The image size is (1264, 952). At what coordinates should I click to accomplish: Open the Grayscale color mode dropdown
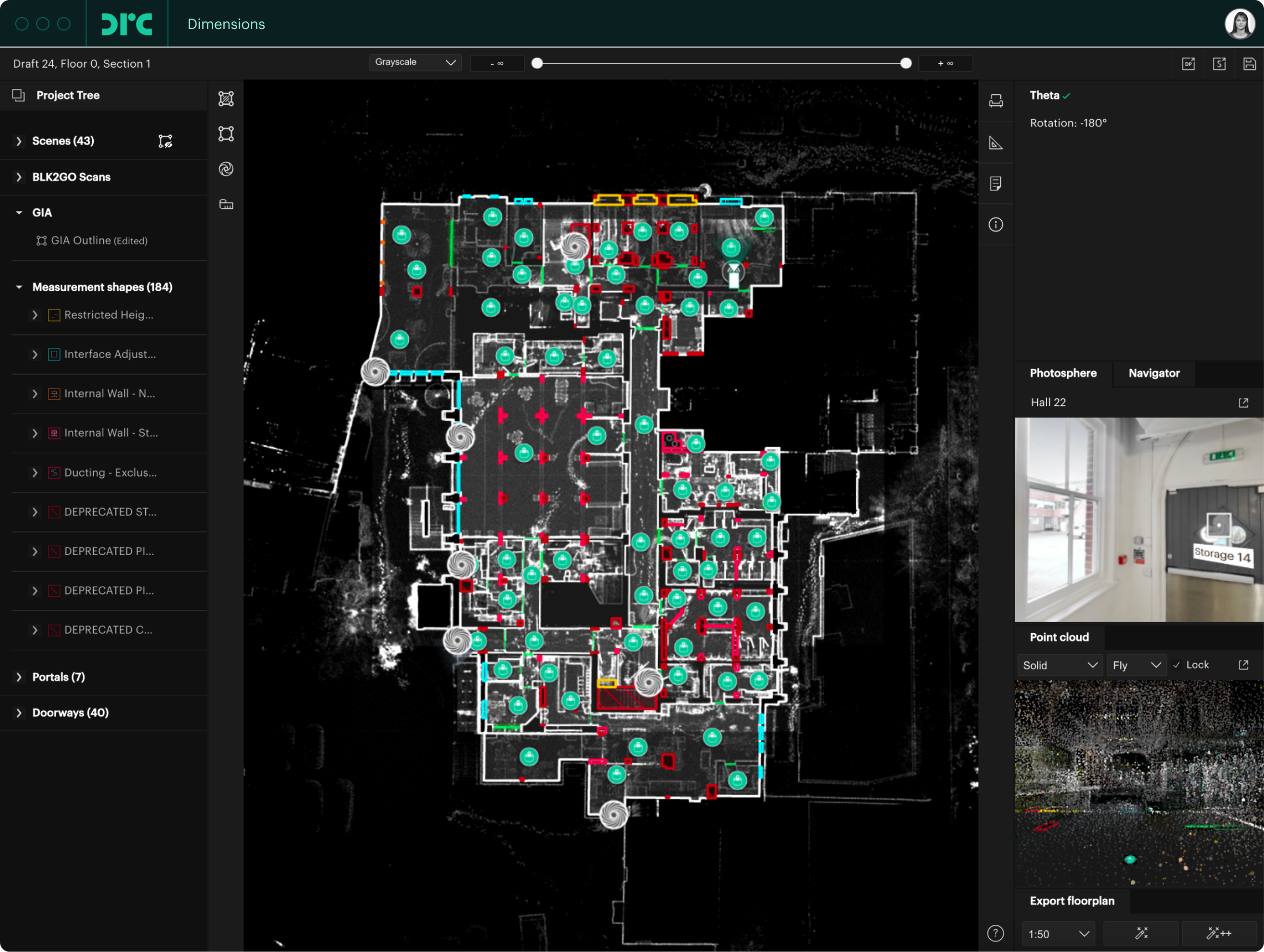click(415, 62)
